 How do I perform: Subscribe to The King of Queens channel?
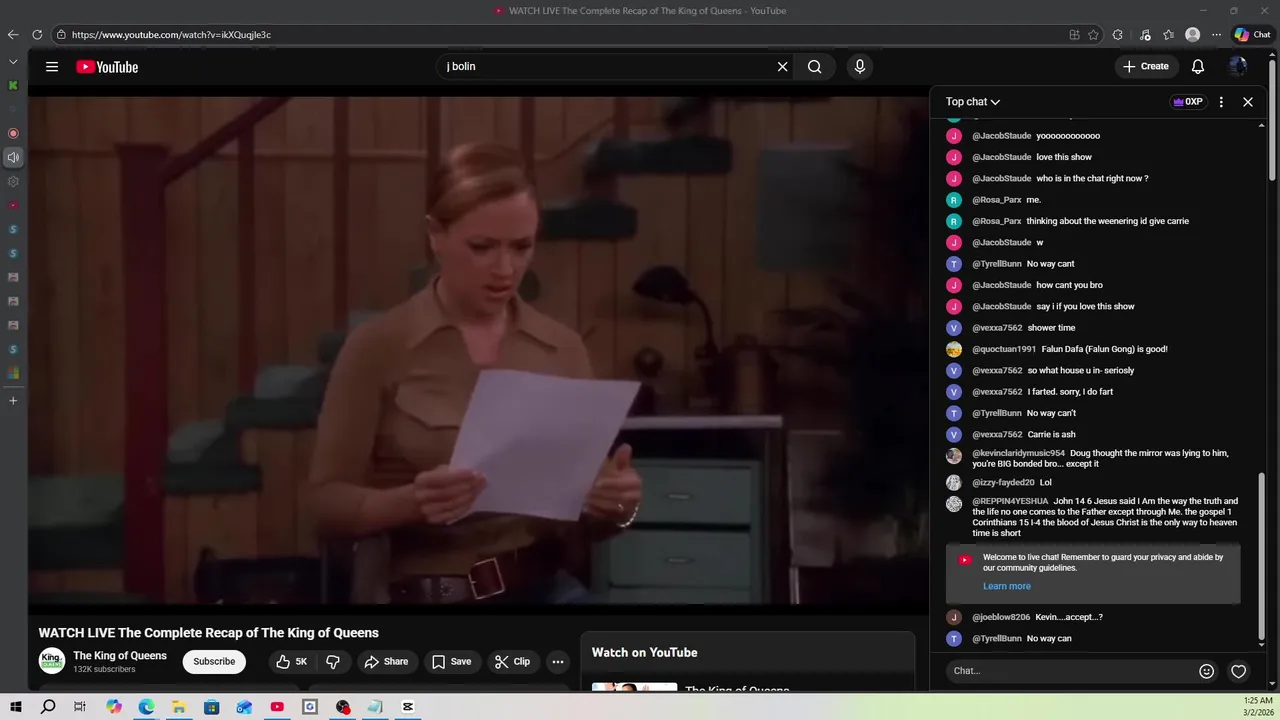[x=214, y=661]
